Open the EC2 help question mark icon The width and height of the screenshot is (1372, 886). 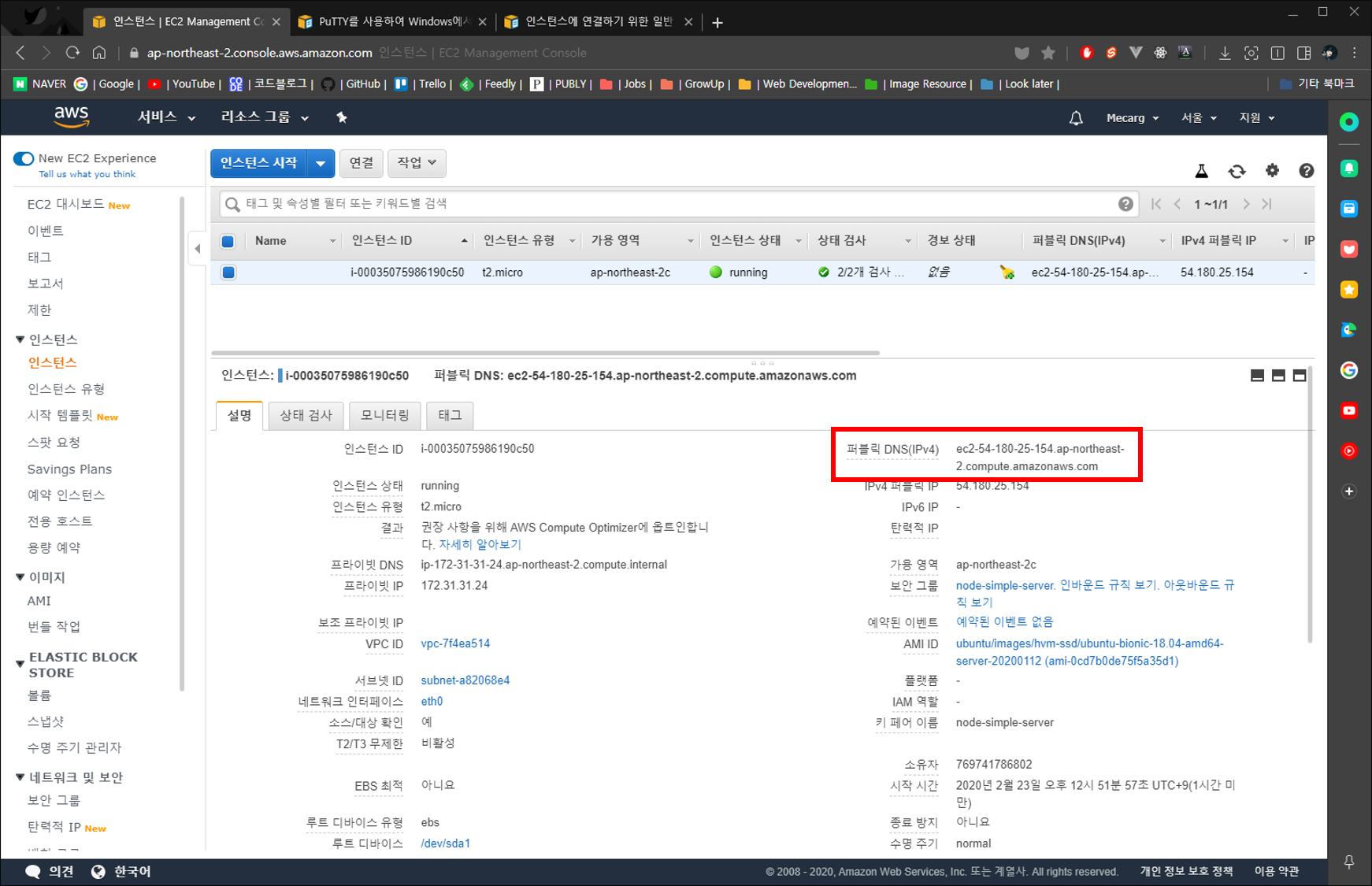[x=1307, y=170]
